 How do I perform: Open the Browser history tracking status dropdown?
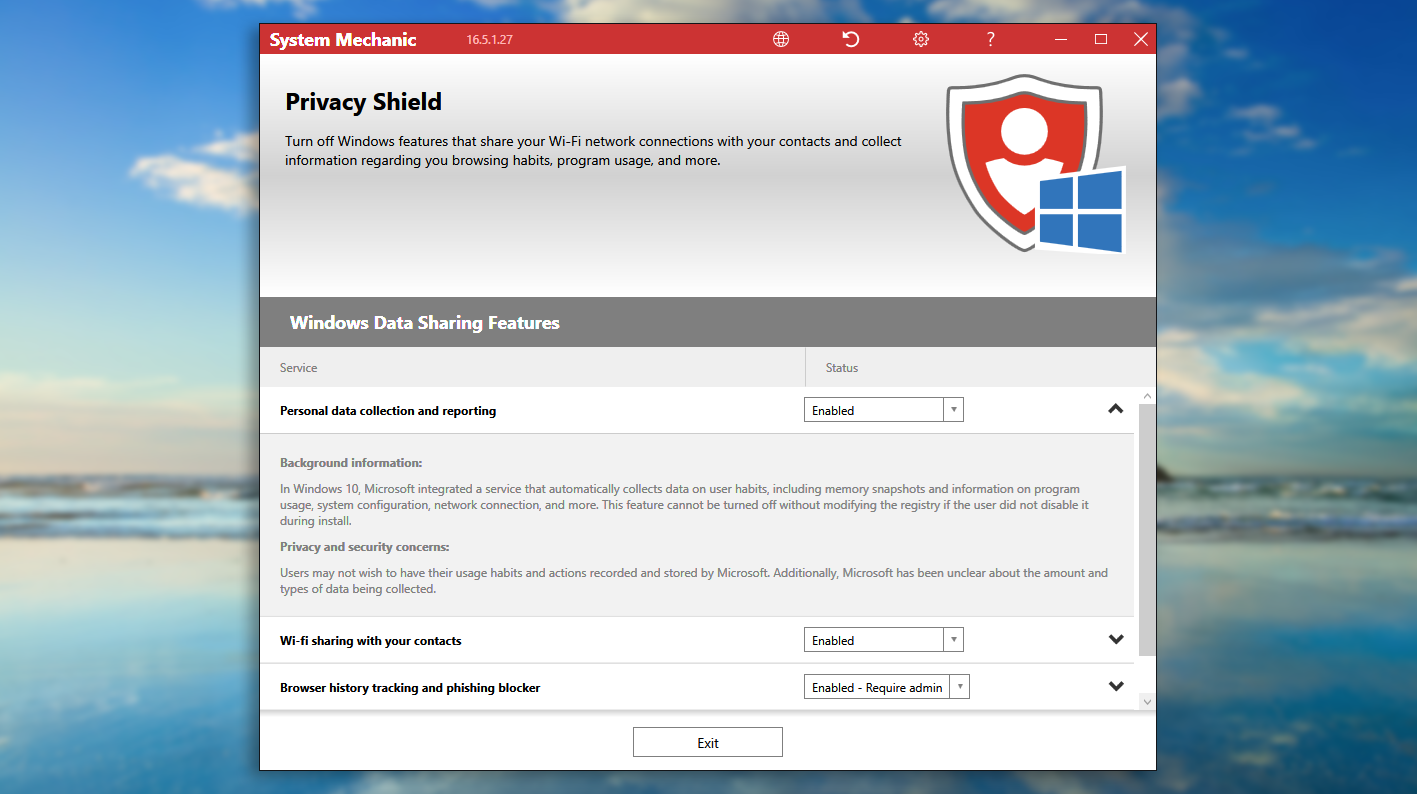887,687
